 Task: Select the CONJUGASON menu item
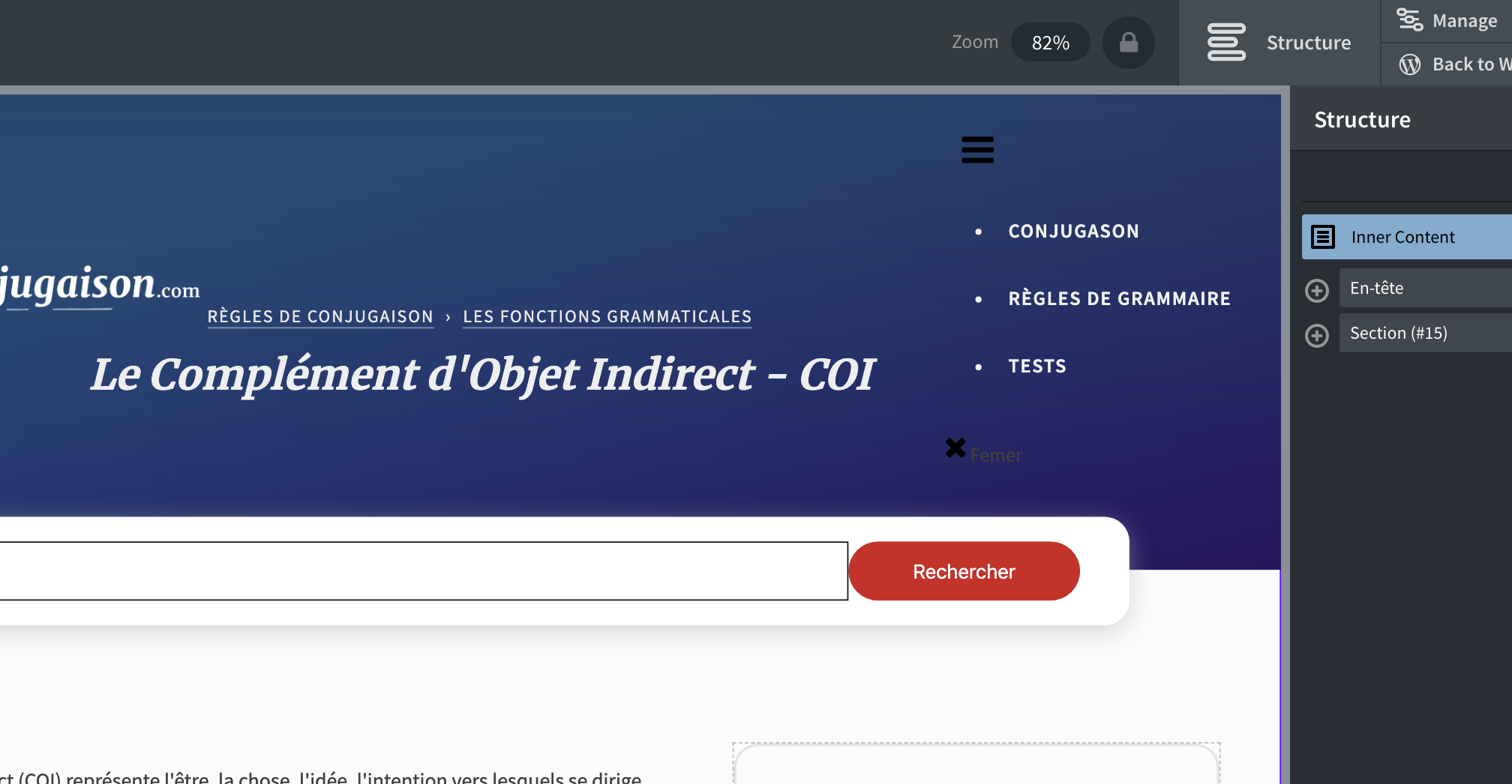(x=1073, y=231)
